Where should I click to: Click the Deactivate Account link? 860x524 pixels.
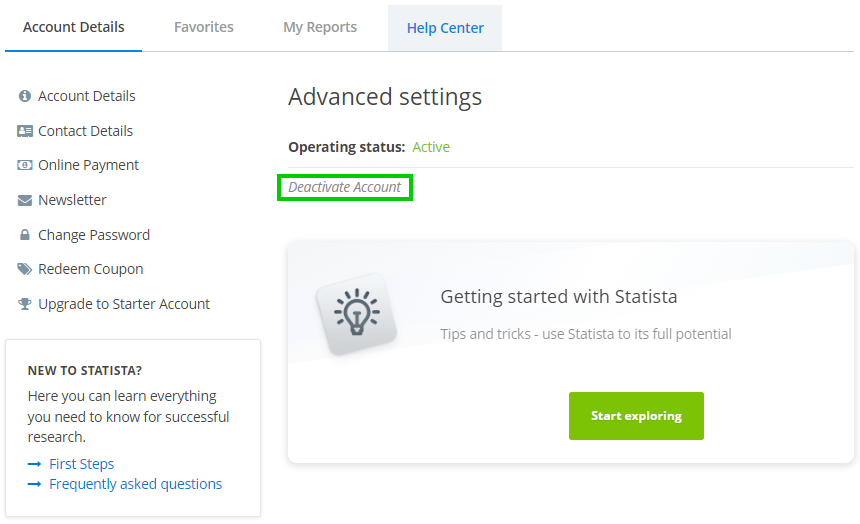(345, 187)
